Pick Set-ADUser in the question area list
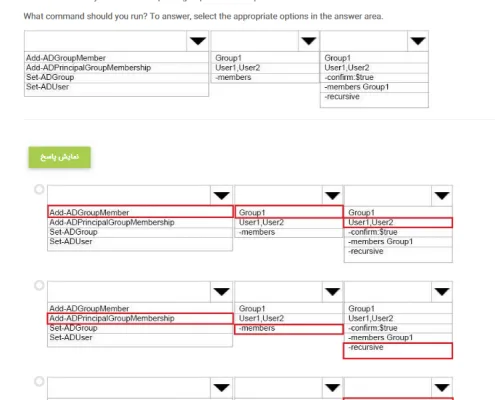 coord(47,87)
